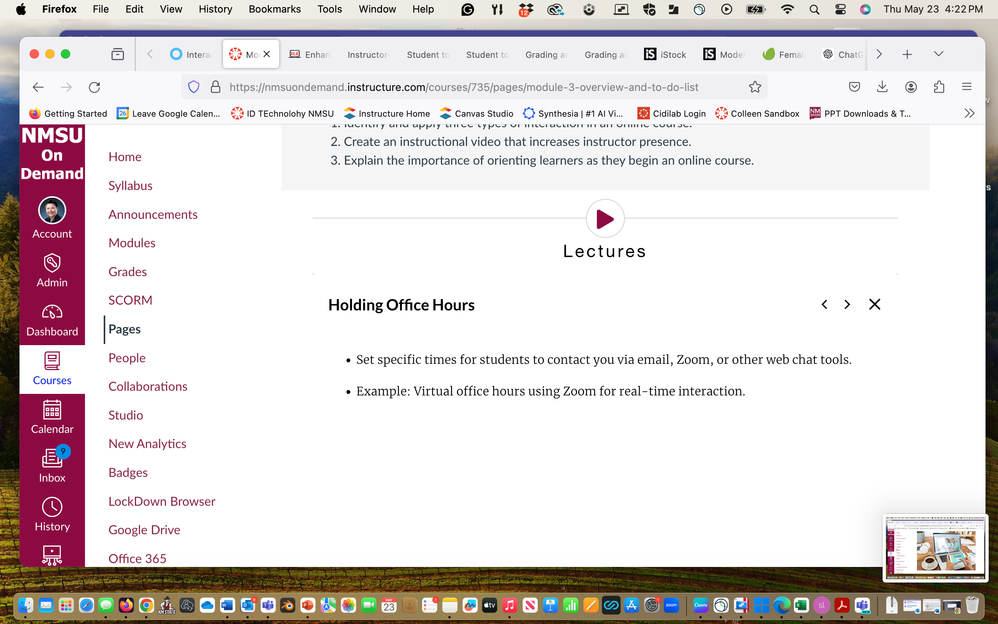Advance to next lecture slide arrow
The width and height of the screenshot is (998, 624).
[847, 304]
